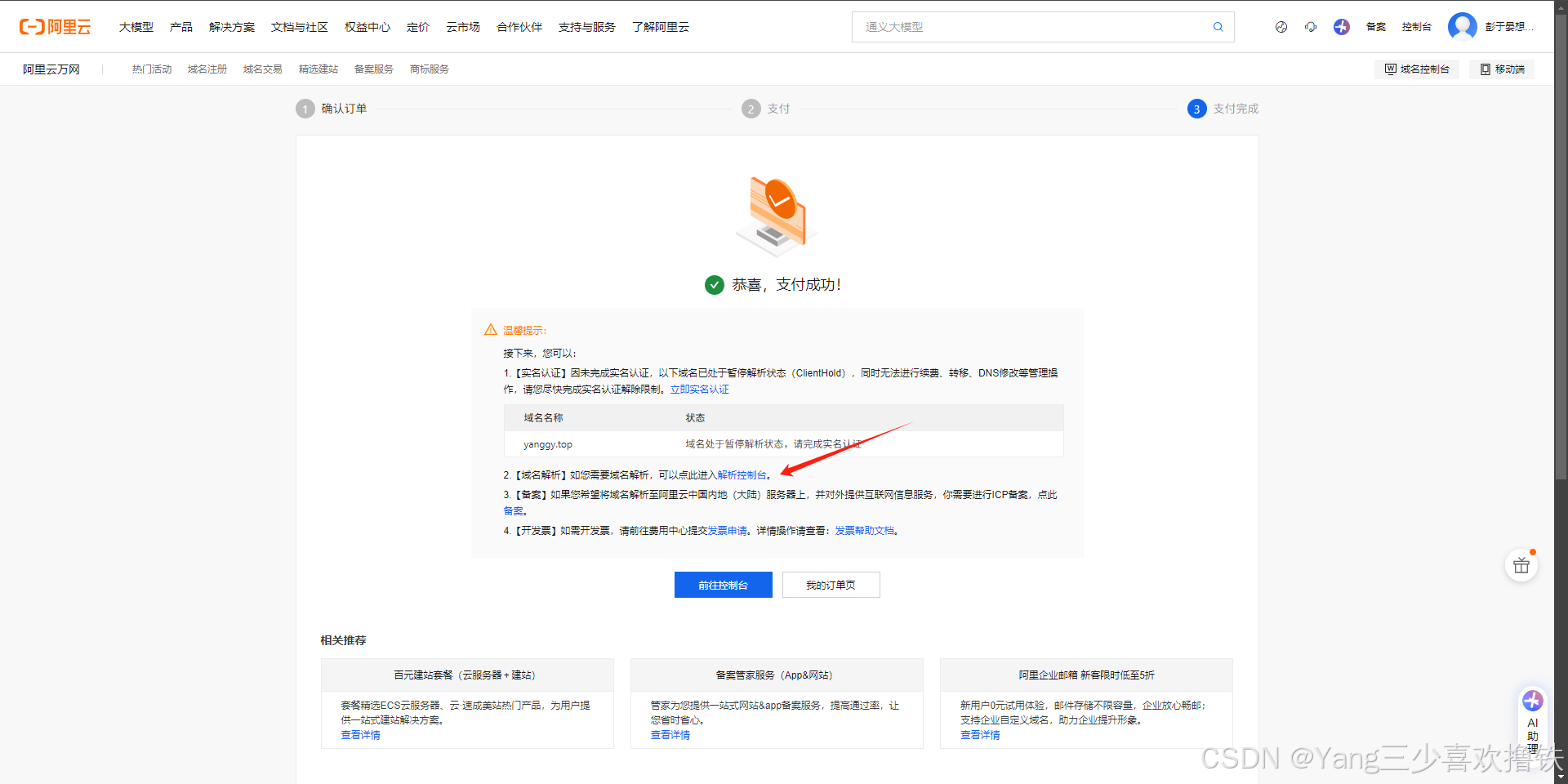Go to 精选建站 tab

[318, 69]
